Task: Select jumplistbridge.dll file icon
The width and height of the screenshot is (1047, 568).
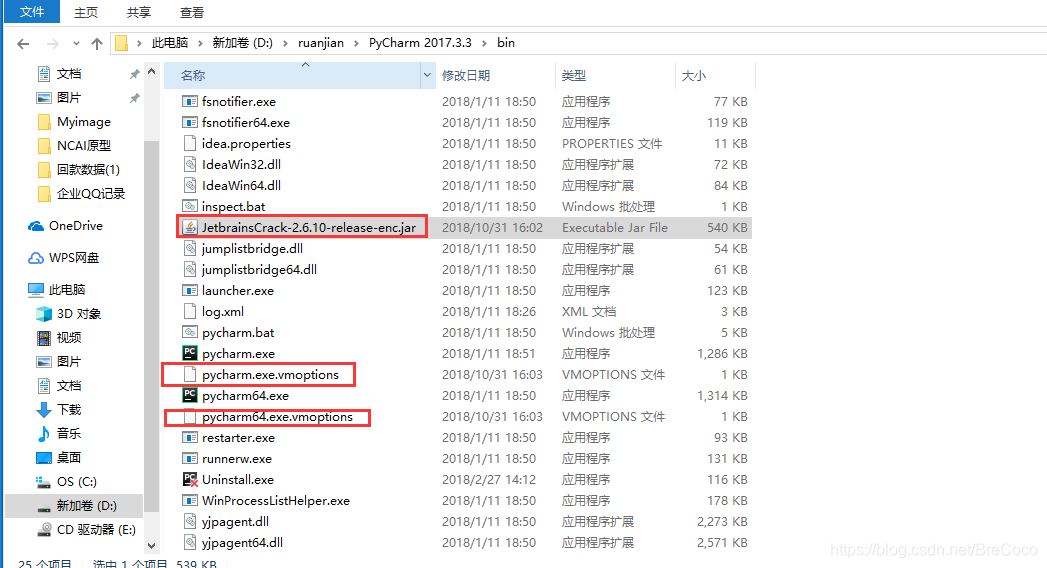Action: click(x=190, y=249)
